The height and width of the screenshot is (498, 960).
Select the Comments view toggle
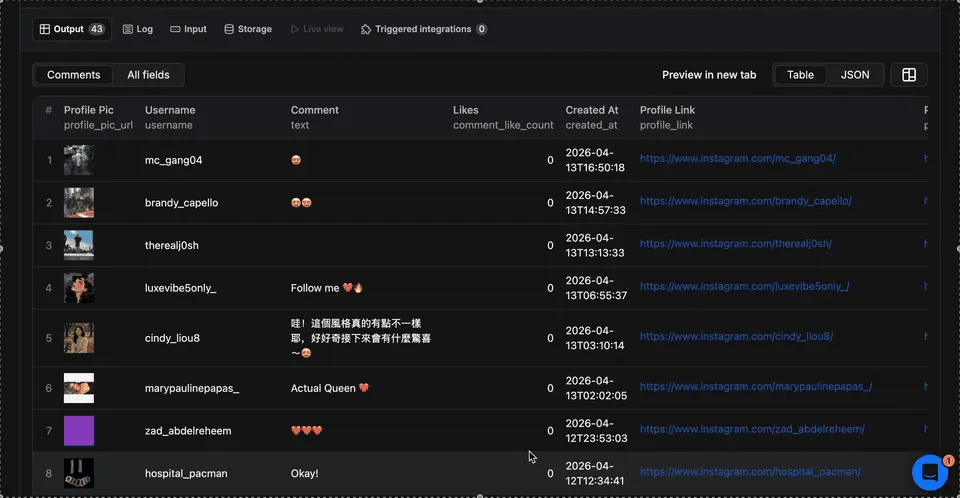(x=74, y=75)
